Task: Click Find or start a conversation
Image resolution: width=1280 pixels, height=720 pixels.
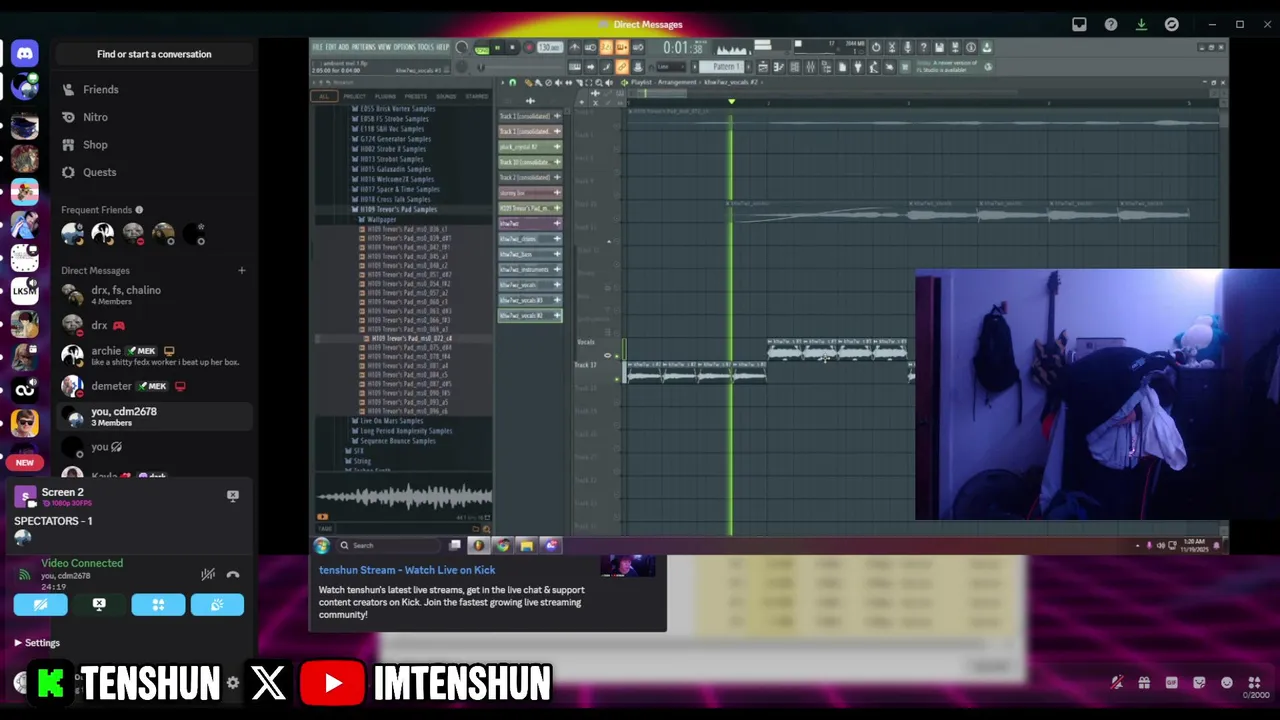Action: (154, 54)
